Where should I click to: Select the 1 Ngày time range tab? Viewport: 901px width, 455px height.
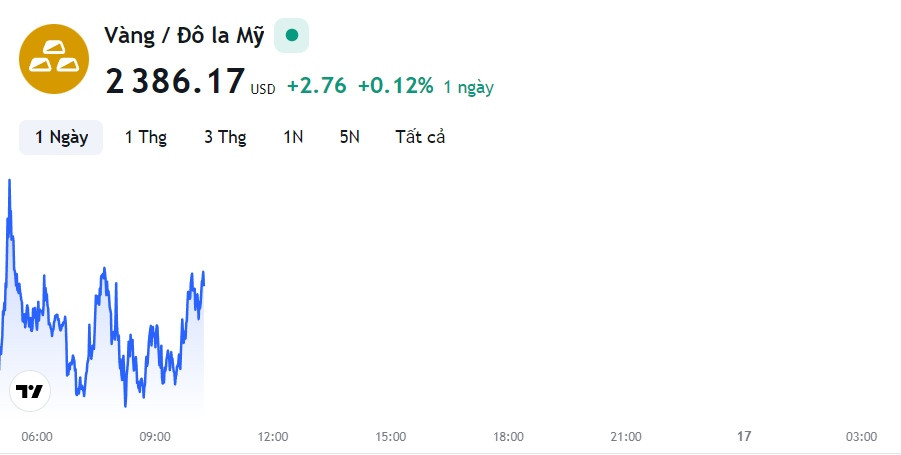point(61,137)
